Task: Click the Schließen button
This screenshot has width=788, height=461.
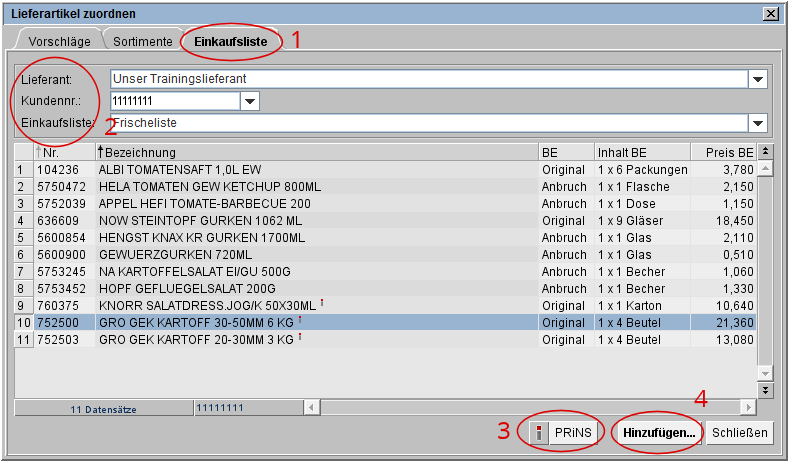Action: pyautogui.click(x=740, y=433)
